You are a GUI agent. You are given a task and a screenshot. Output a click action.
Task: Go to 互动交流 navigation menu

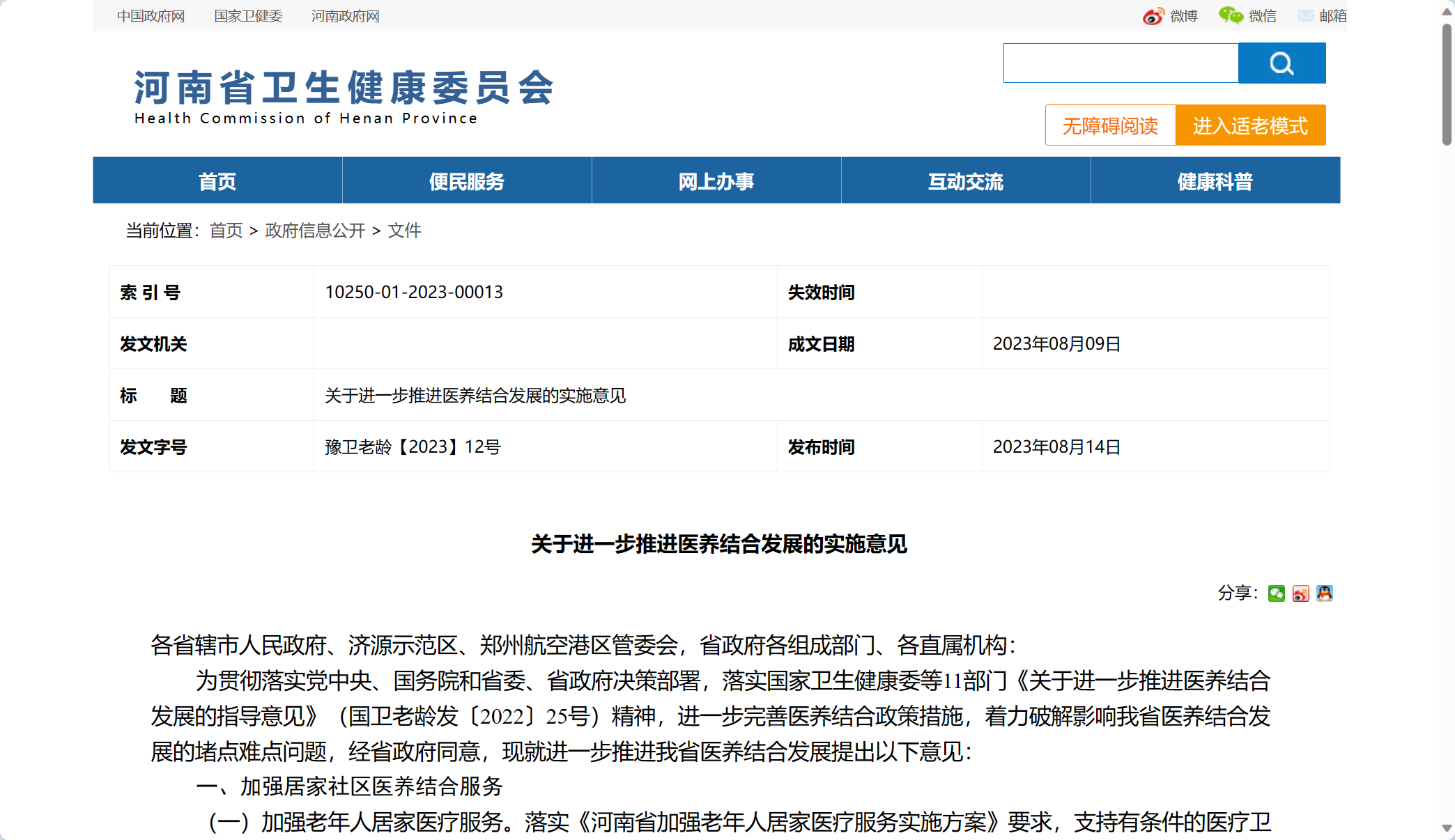966,181
